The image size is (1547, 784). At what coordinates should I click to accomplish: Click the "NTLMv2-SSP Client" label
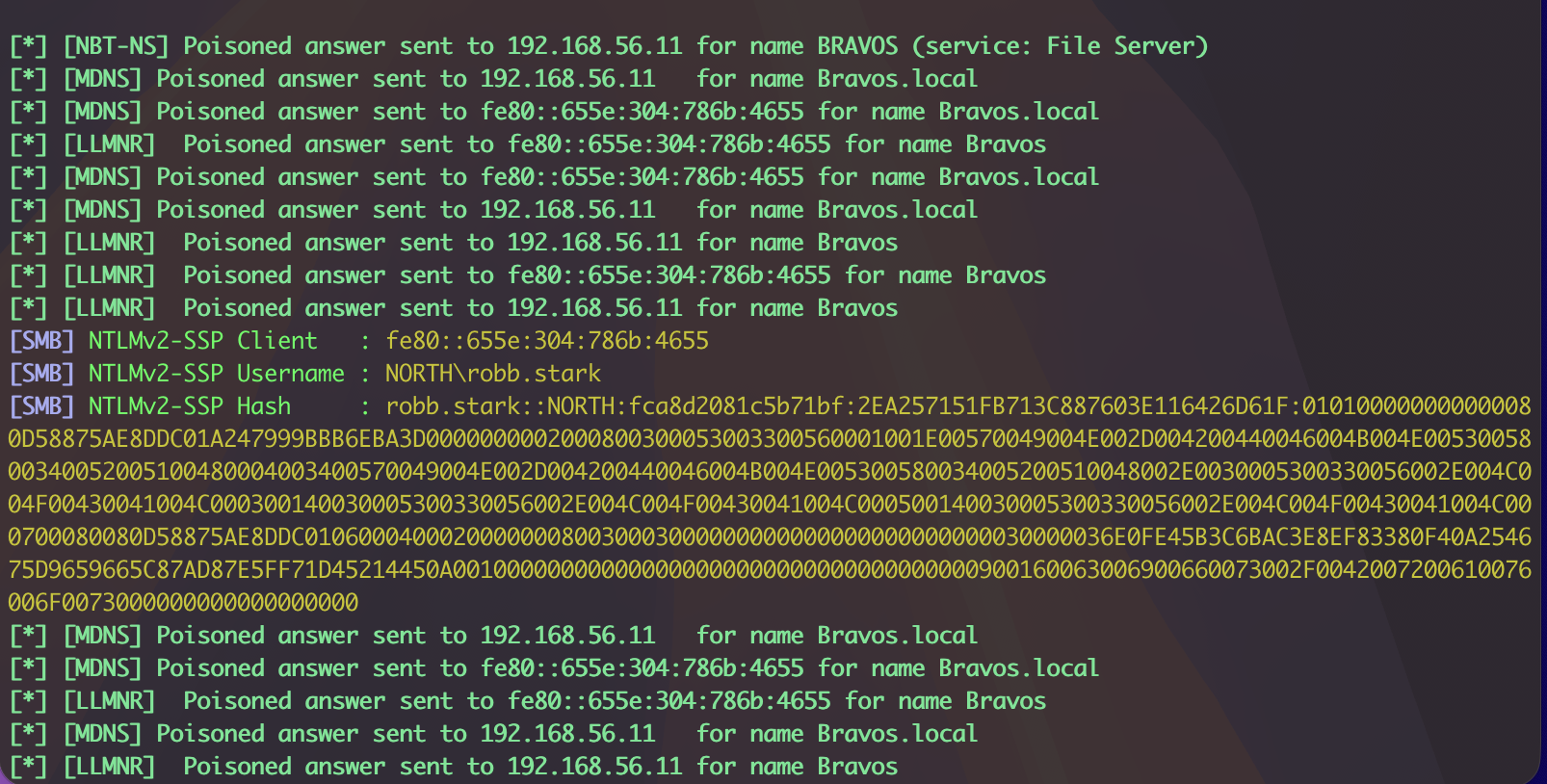[202, 341]
